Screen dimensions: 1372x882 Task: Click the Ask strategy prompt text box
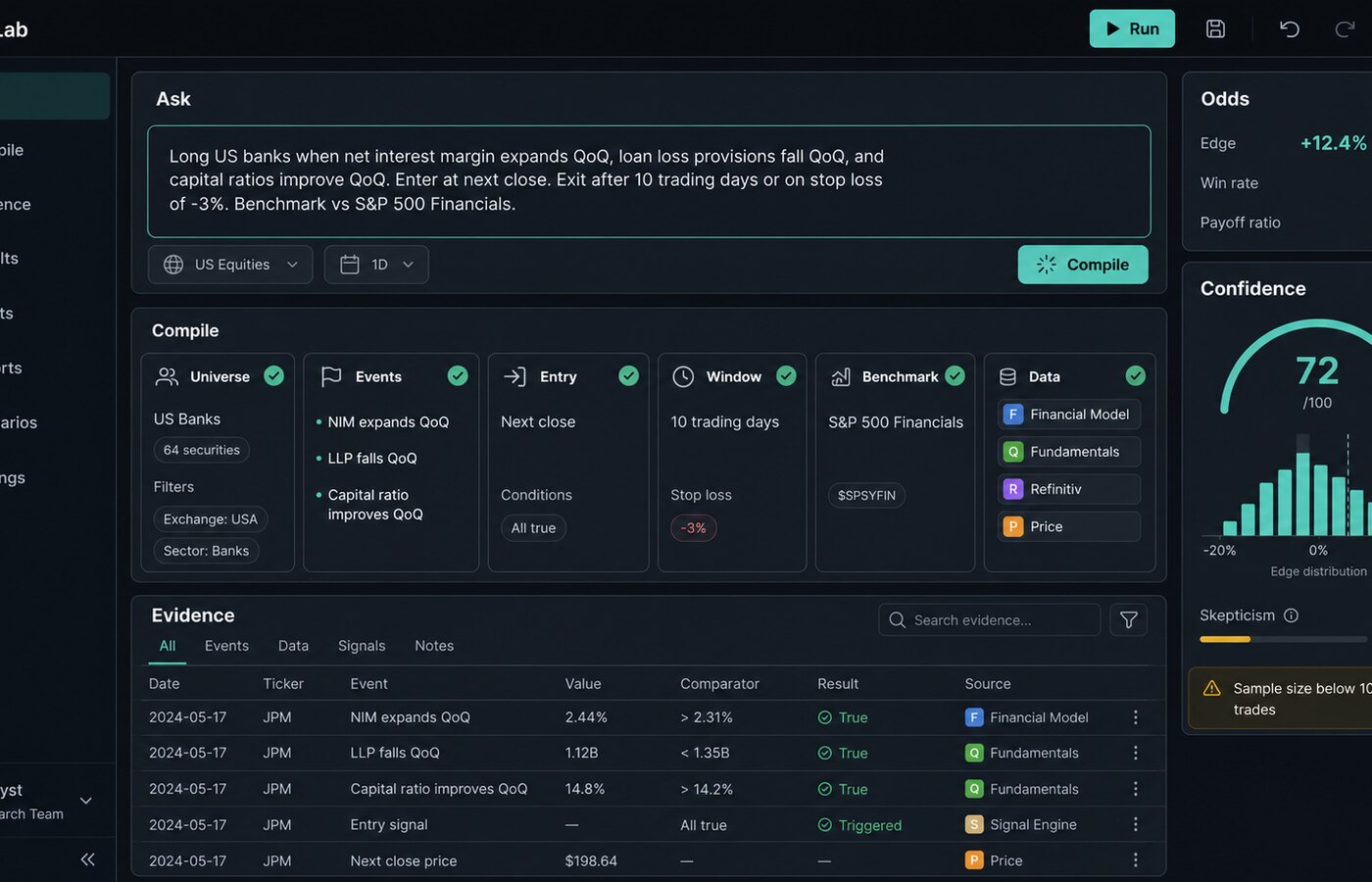click(x=649, y=181)
